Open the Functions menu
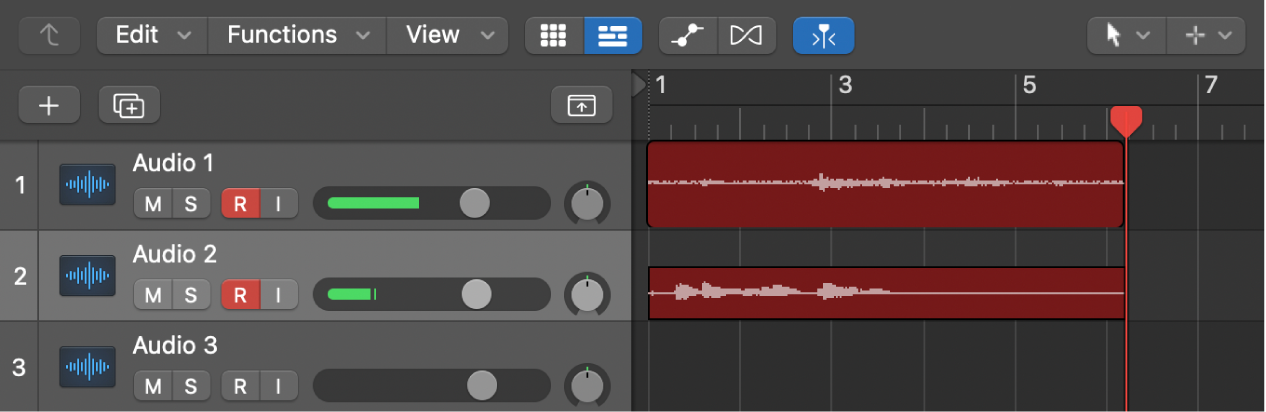The width and height of the screenshot is (1266, 412). click(x=296, y=35)
